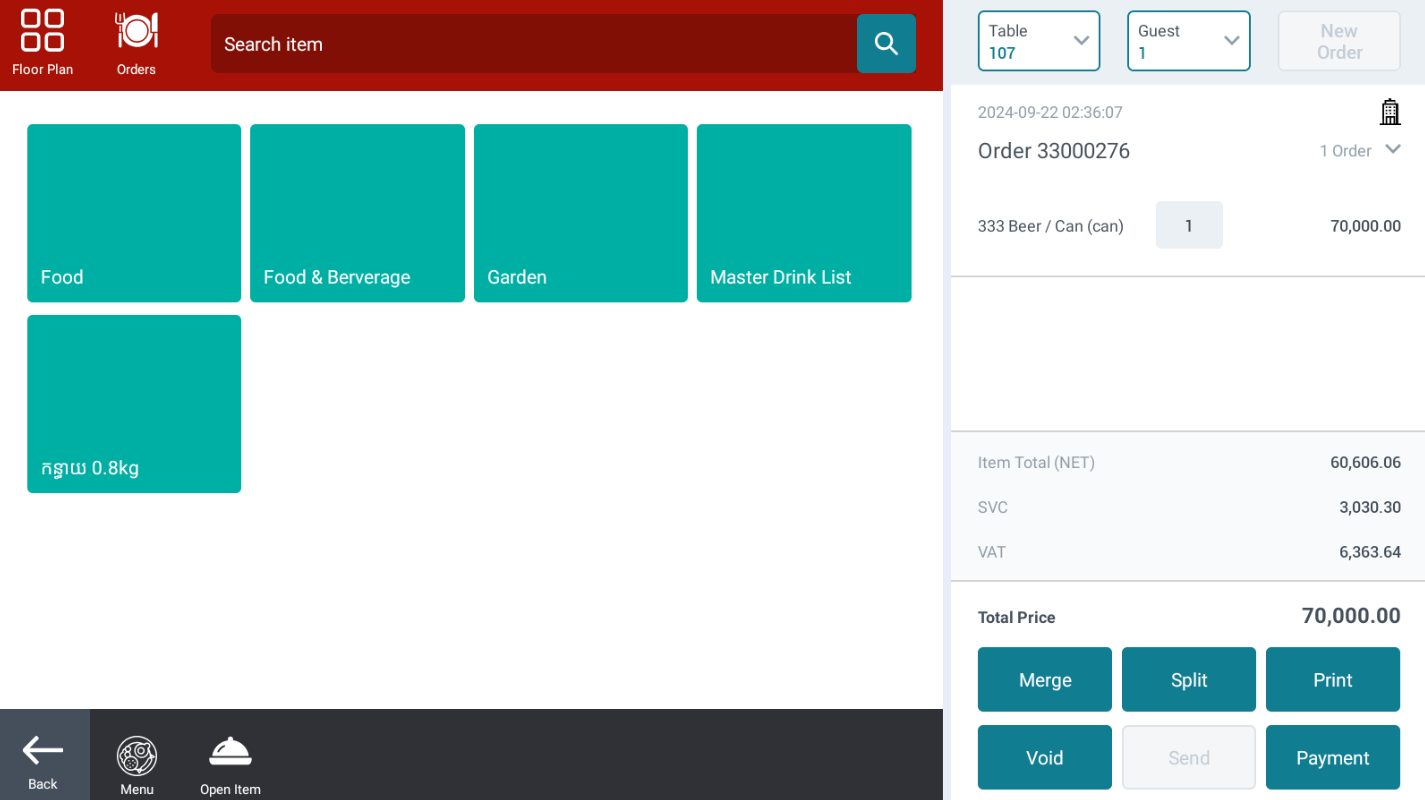Screen dimensions: 1425x800
Task: Open the Guest count dropdown
Action: 1188,41
